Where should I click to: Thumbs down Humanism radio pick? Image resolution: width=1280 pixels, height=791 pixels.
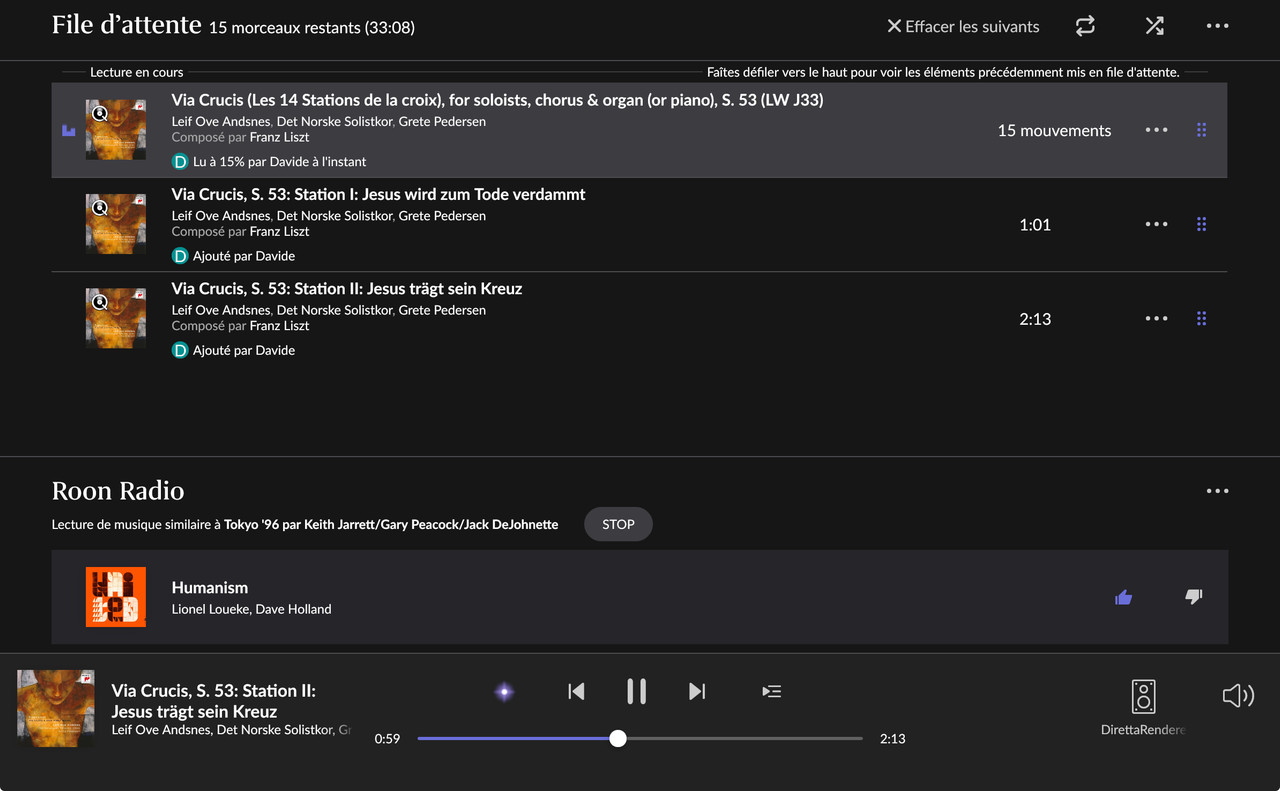click(x=1193, y=597)
